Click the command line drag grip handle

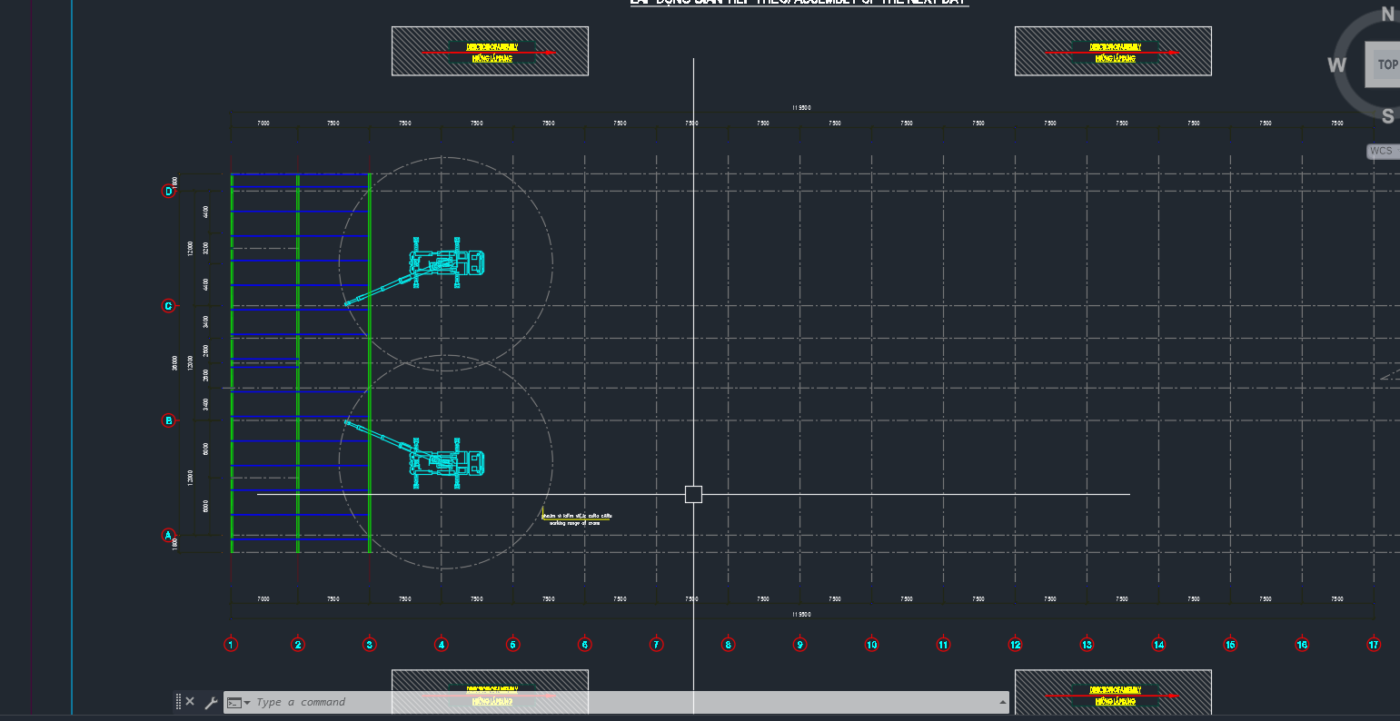178,702
